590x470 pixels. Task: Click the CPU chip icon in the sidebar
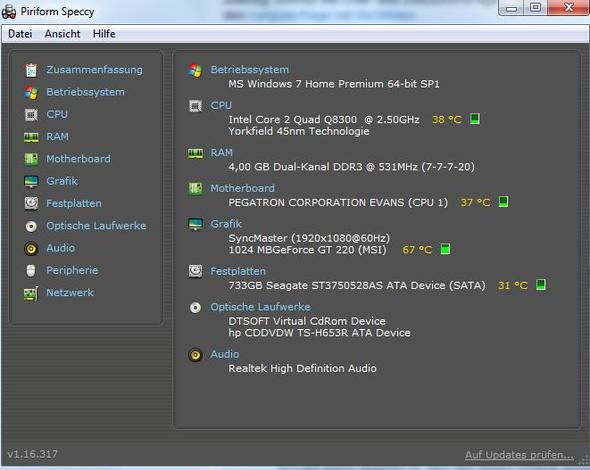[x=31, y=115]
